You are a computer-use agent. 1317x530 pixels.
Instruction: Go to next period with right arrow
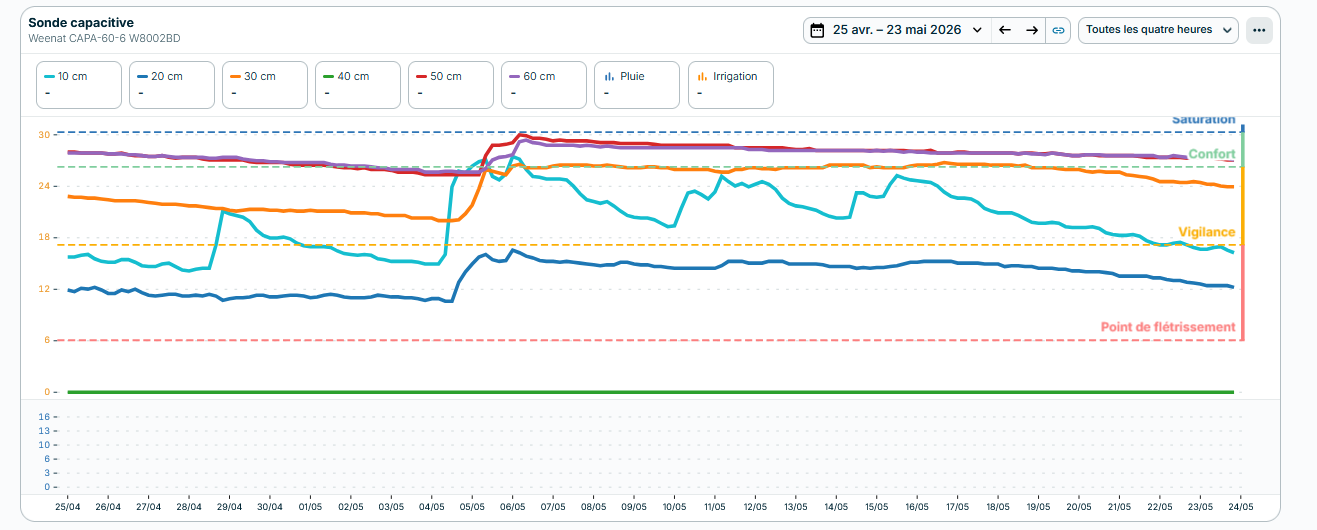coord(1032,30)
